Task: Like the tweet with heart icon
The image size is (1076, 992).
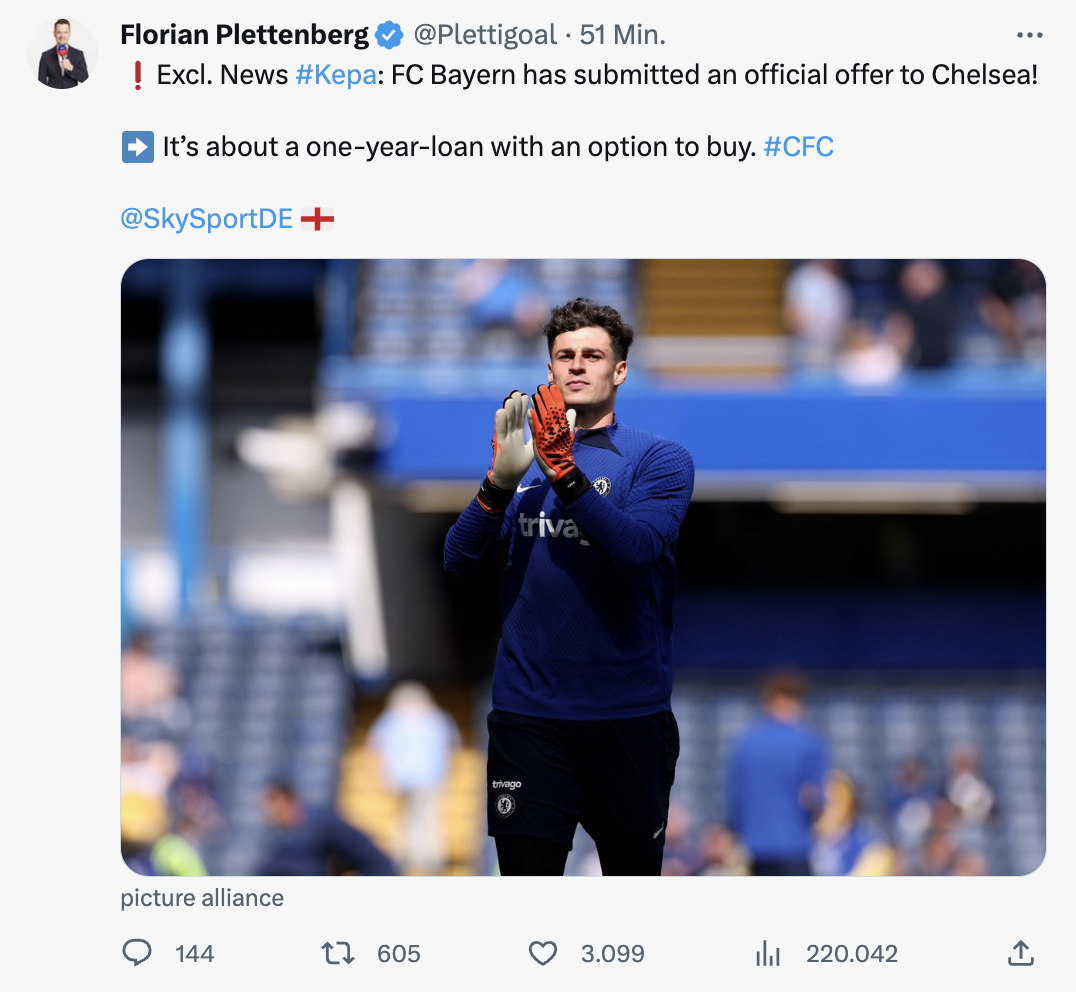Action: [x=542, y=954]
